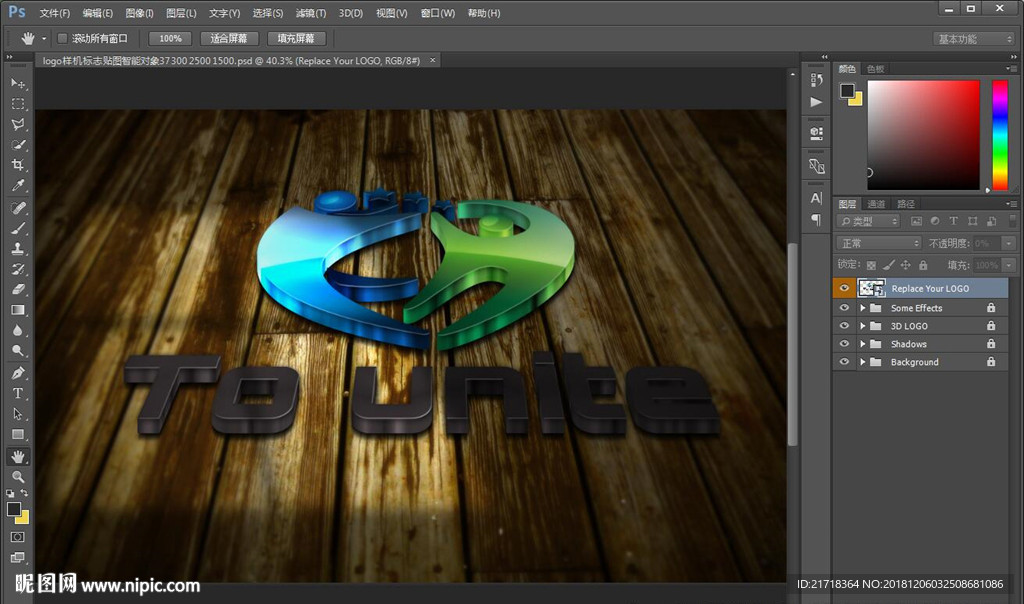
Task: Select the History Brush tool
Action: pyautogui.click(x=18, y=268)
